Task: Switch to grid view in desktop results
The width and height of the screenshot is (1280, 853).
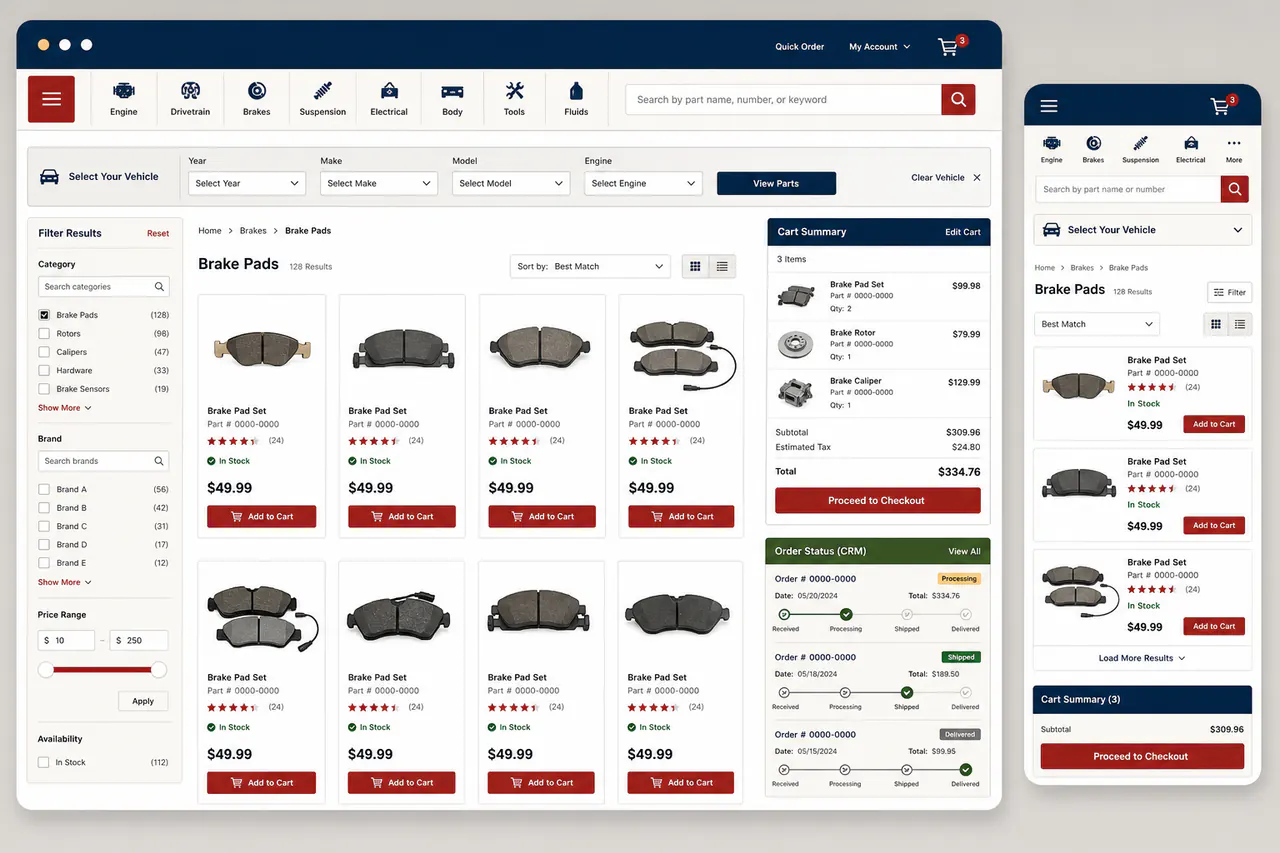Action: coord(695,267)
